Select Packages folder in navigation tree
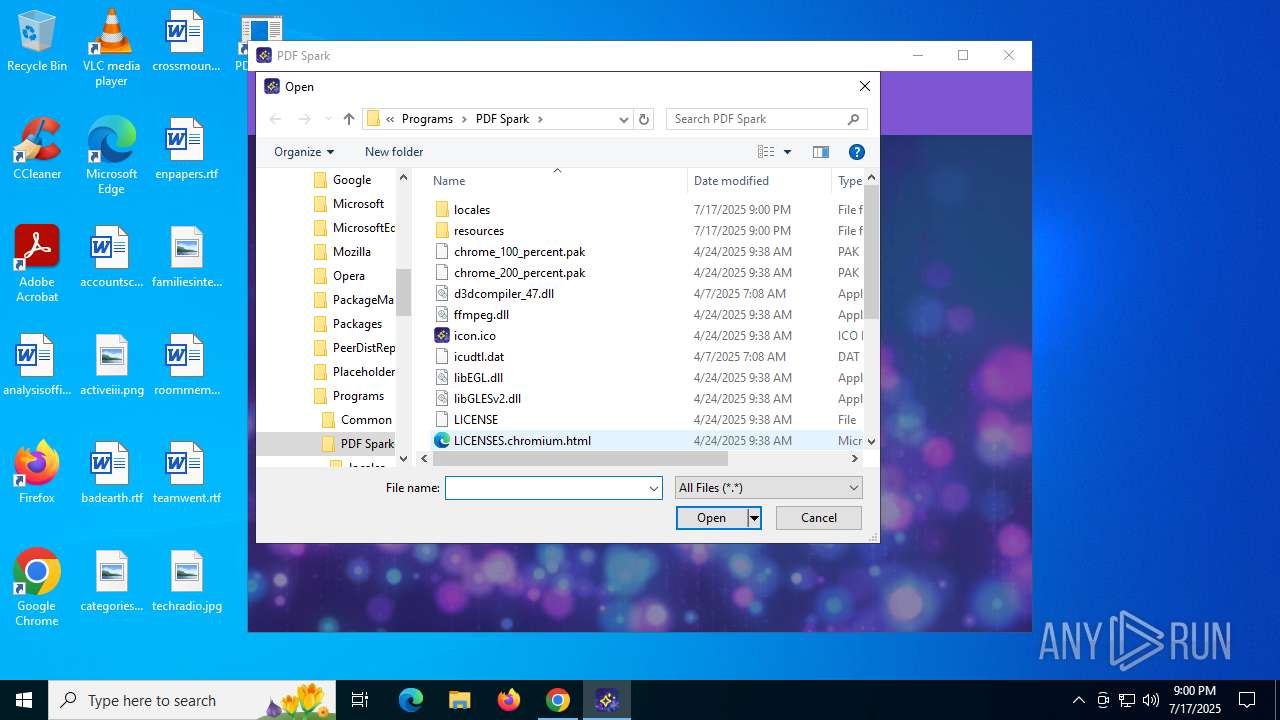The height and width of the screenshot is (720, 1280). (x=357, y=324)
